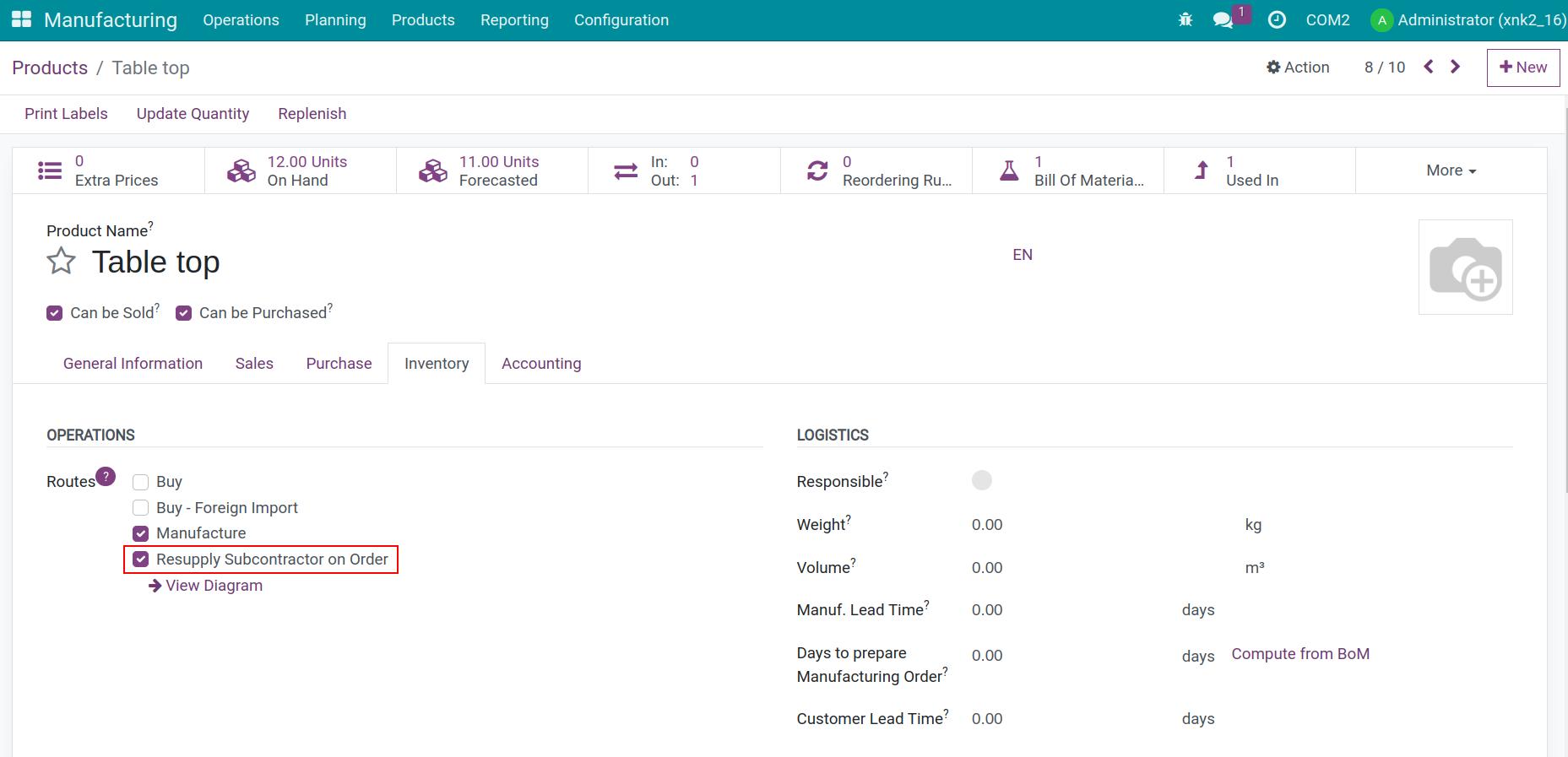Click the Bill of Materials flask icon
Image resolution: width=1568 pixels, height=757 pixels.
1009,170
